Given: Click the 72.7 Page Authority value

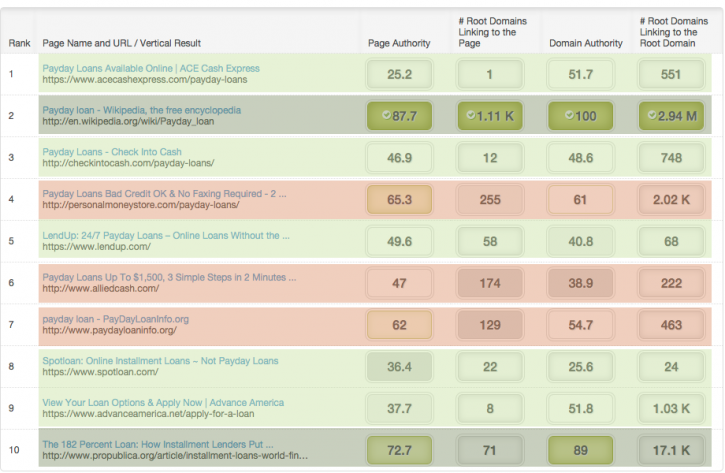Looking at the screenshot, I should coord(399,450).
